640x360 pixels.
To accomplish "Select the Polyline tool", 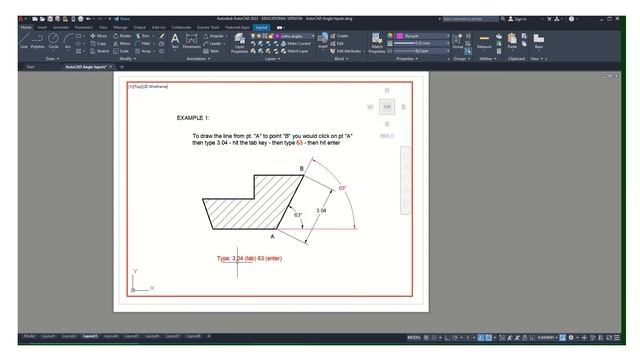I will tap(37, 42).
